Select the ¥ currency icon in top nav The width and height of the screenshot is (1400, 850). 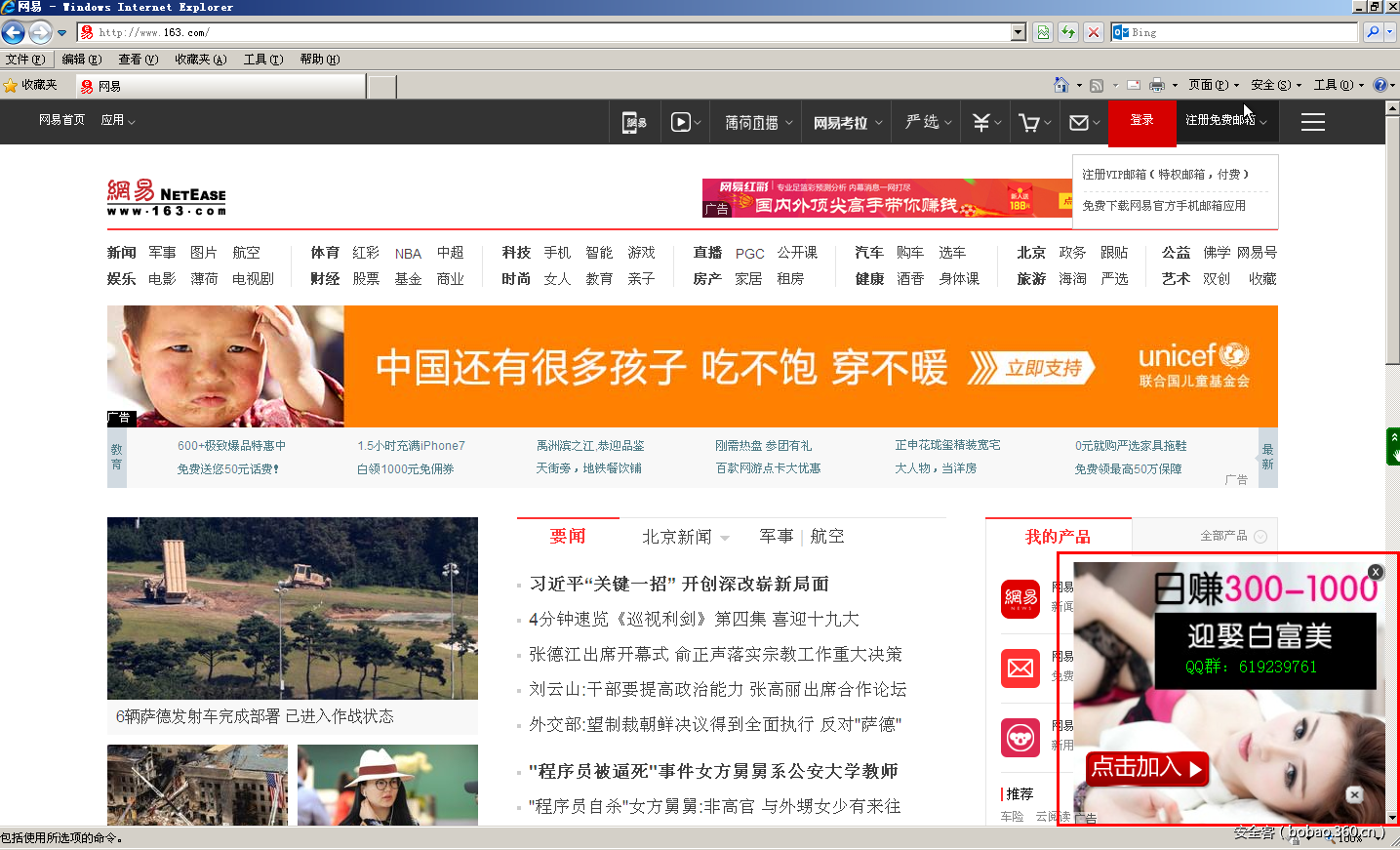[980, 122]
